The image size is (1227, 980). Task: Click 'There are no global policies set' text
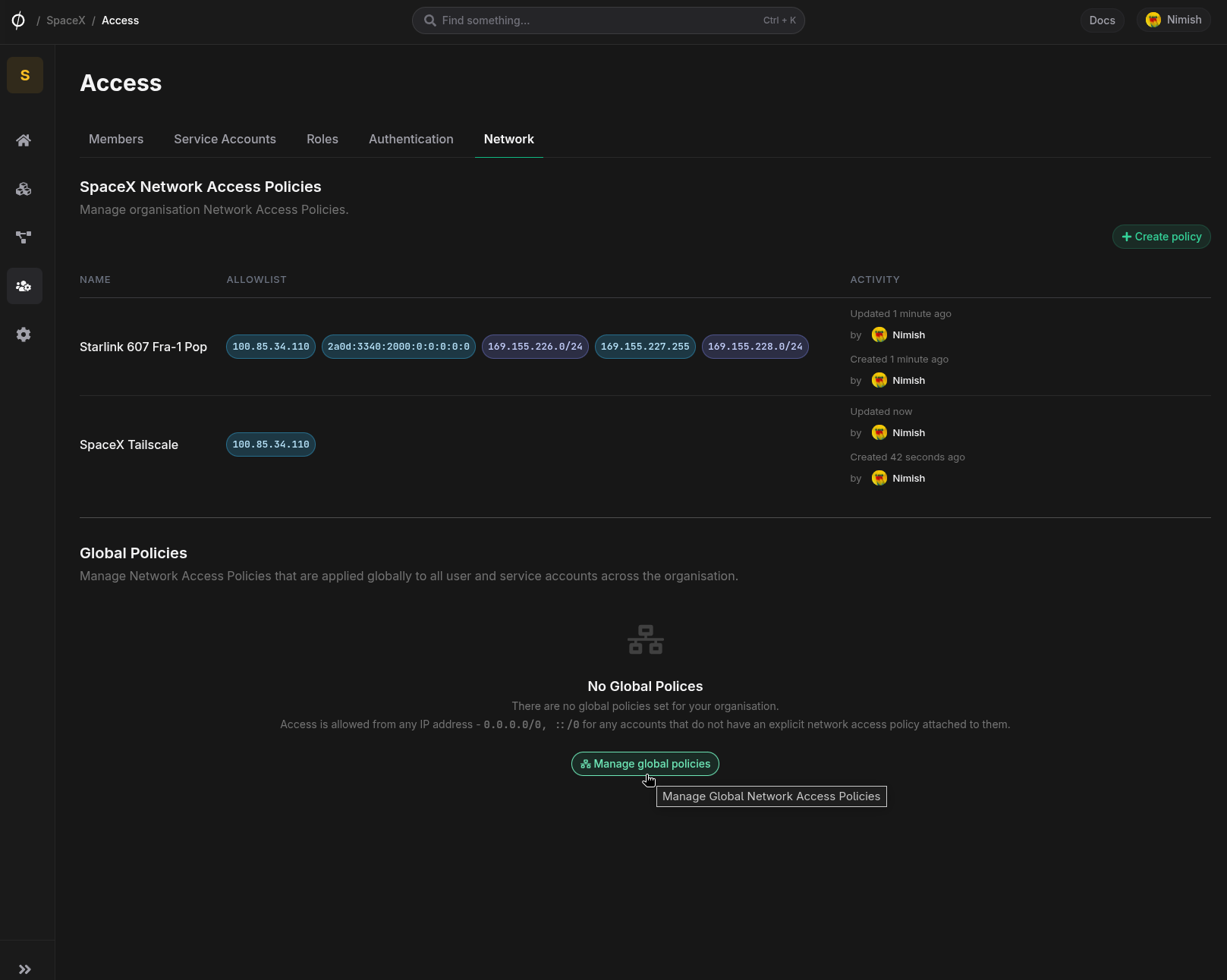pyautogui.click(x=645, y=706)
